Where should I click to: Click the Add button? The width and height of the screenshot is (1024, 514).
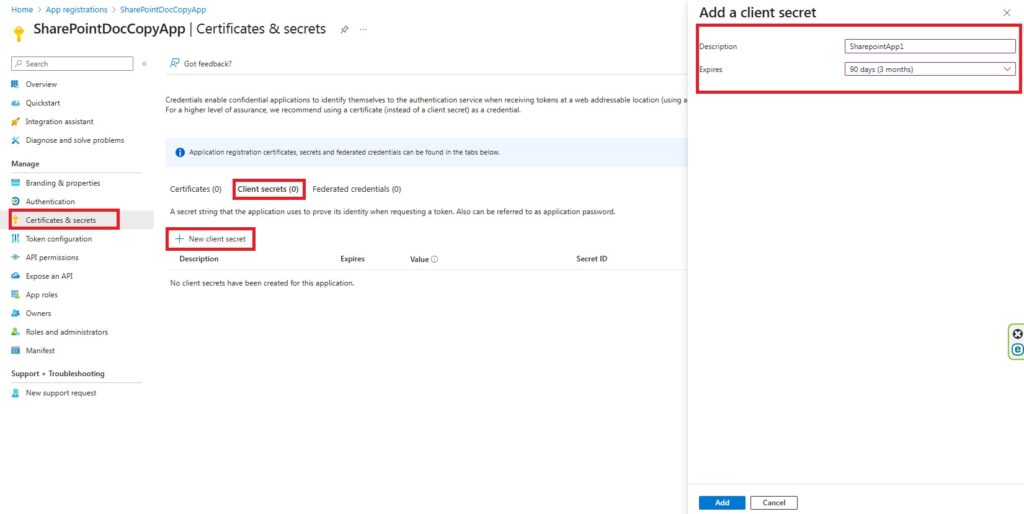[x=722, y=503]
